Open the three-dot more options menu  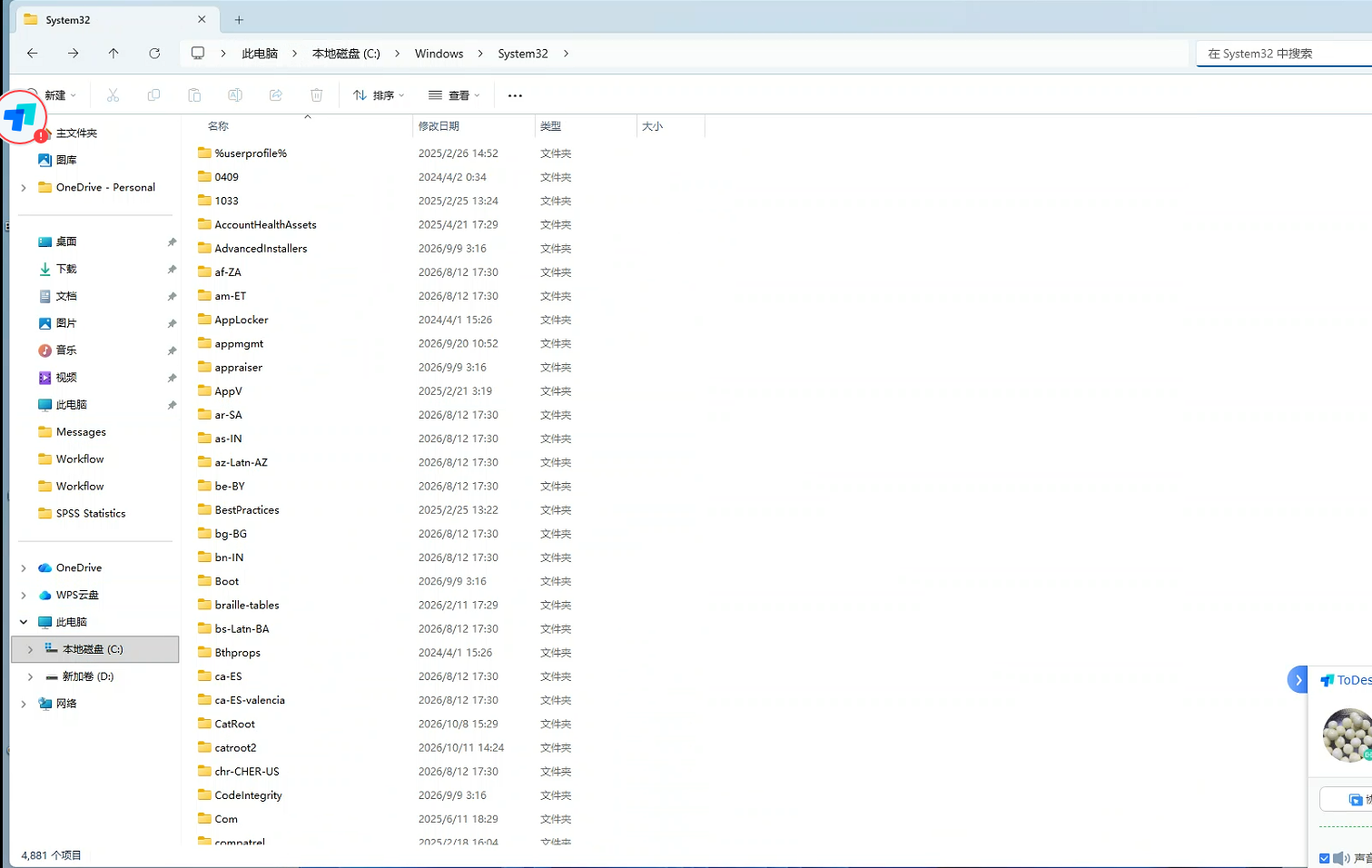pos(515,95)
